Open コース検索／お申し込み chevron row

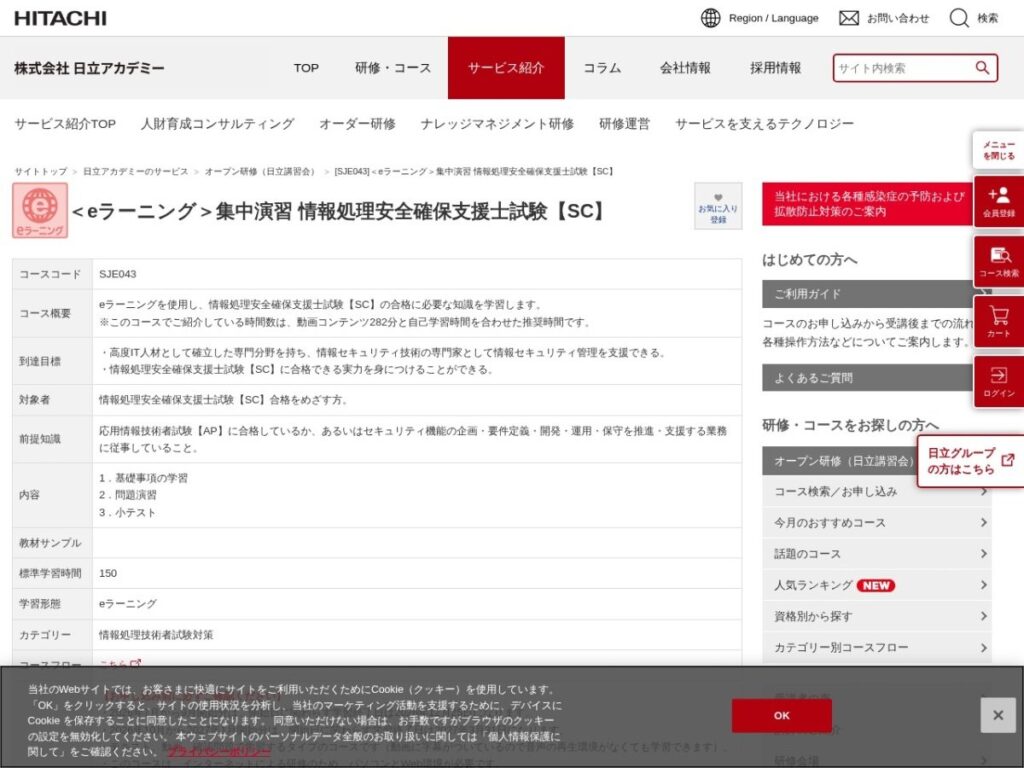pos(877,491)
